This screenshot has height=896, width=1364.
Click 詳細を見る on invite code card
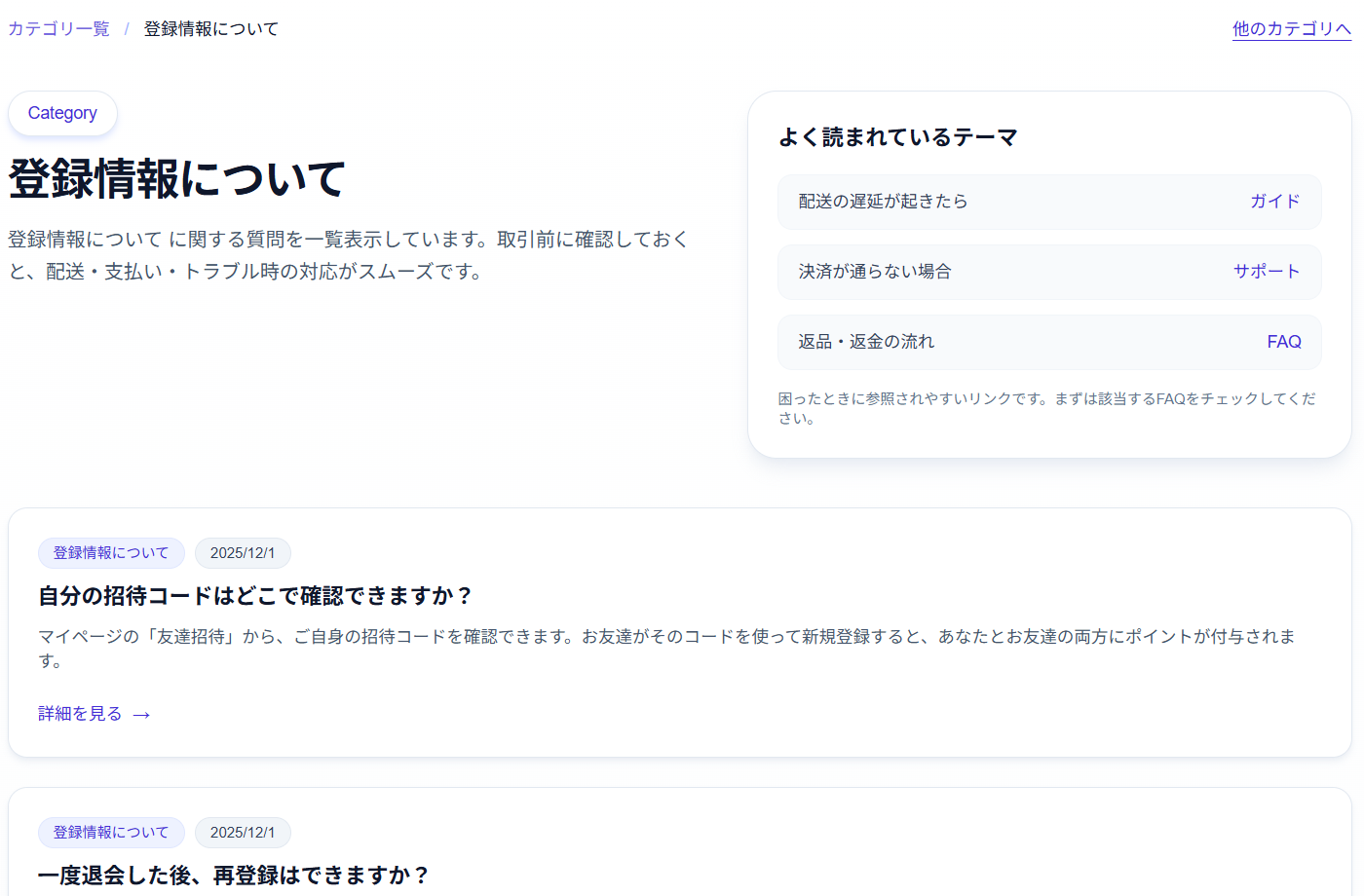80,714
